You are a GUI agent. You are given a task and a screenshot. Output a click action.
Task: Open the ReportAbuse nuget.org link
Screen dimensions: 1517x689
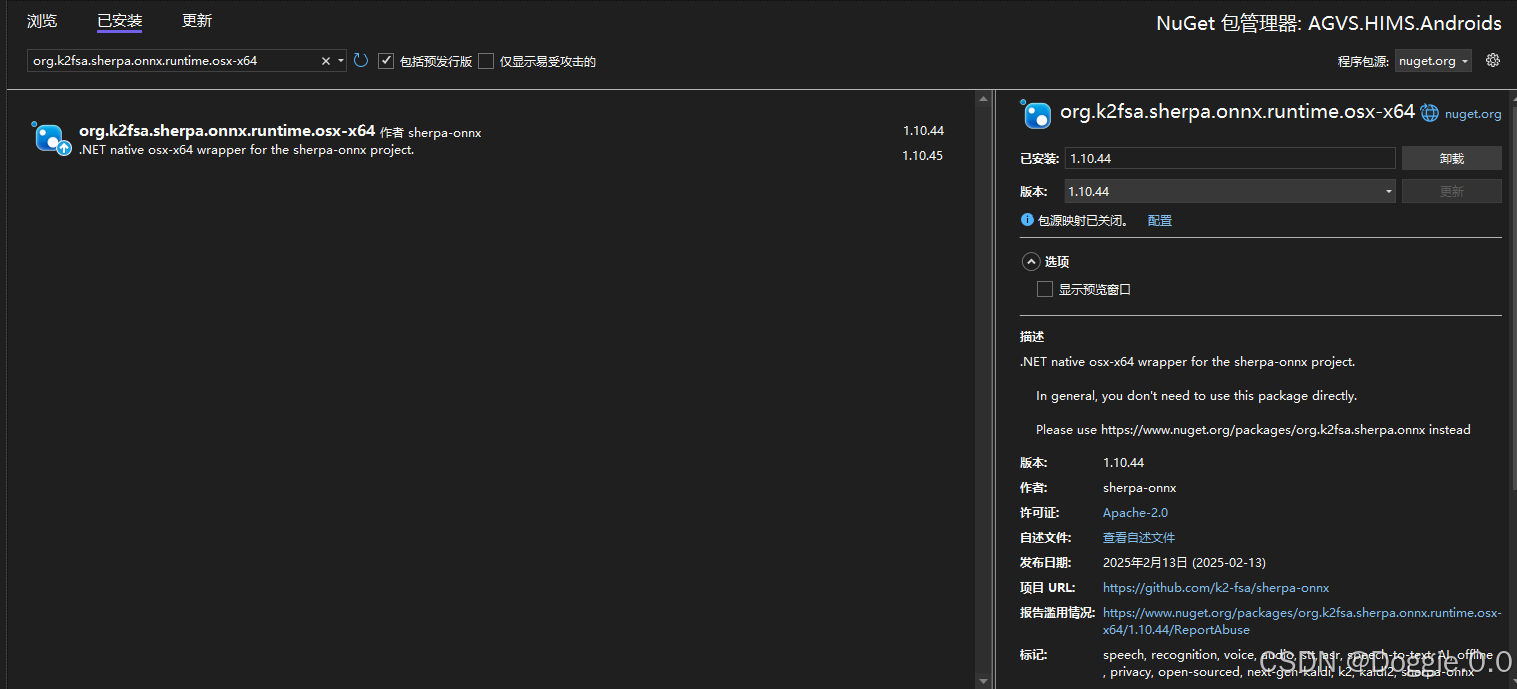pos(1302,621)
